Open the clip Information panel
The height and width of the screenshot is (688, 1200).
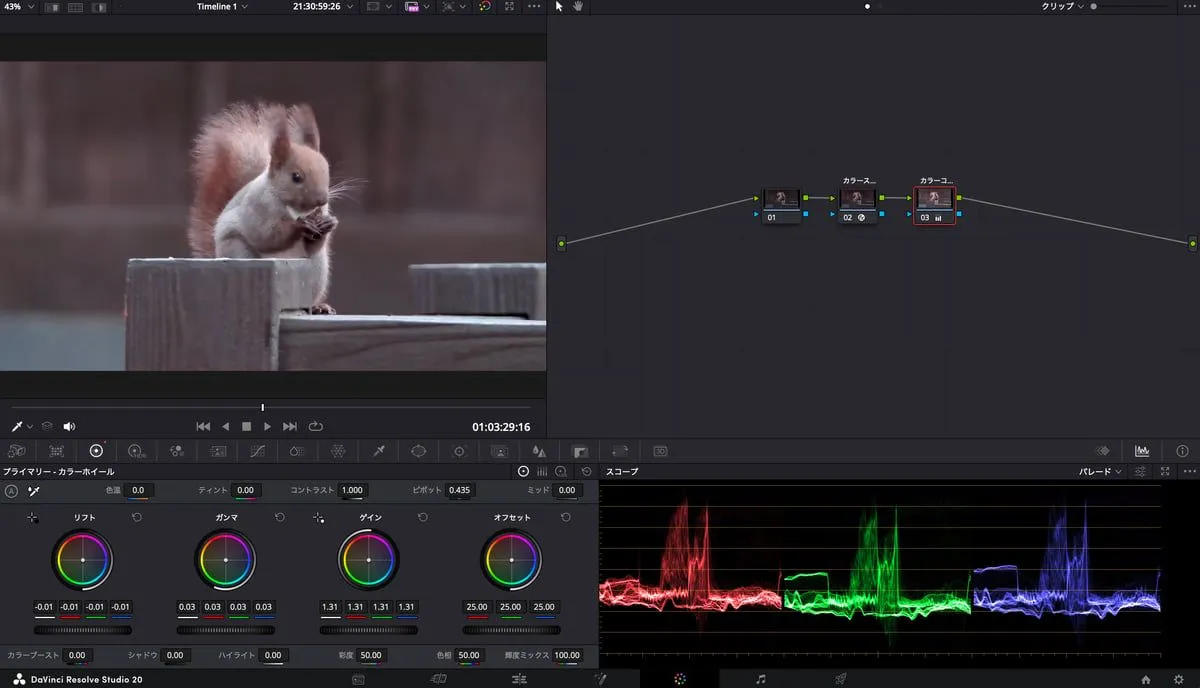pyautogui.click(x=1182, y=451)
